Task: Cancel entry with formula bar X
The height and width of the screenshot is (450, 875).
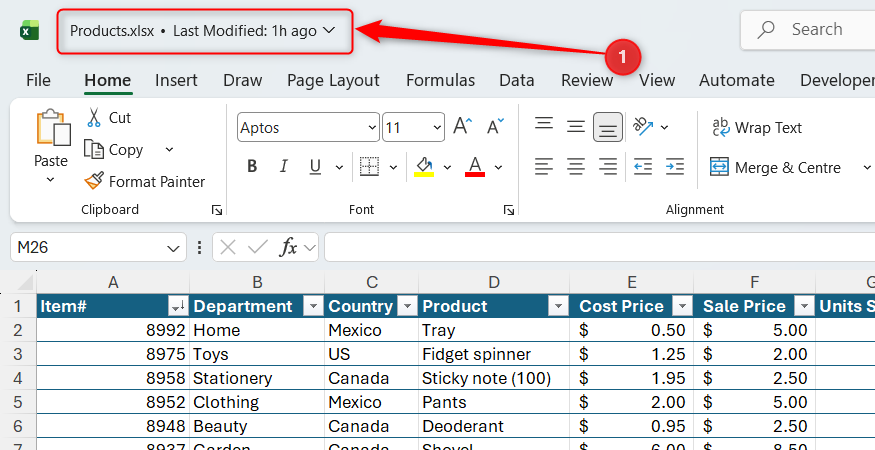Action: click(228, 247)
